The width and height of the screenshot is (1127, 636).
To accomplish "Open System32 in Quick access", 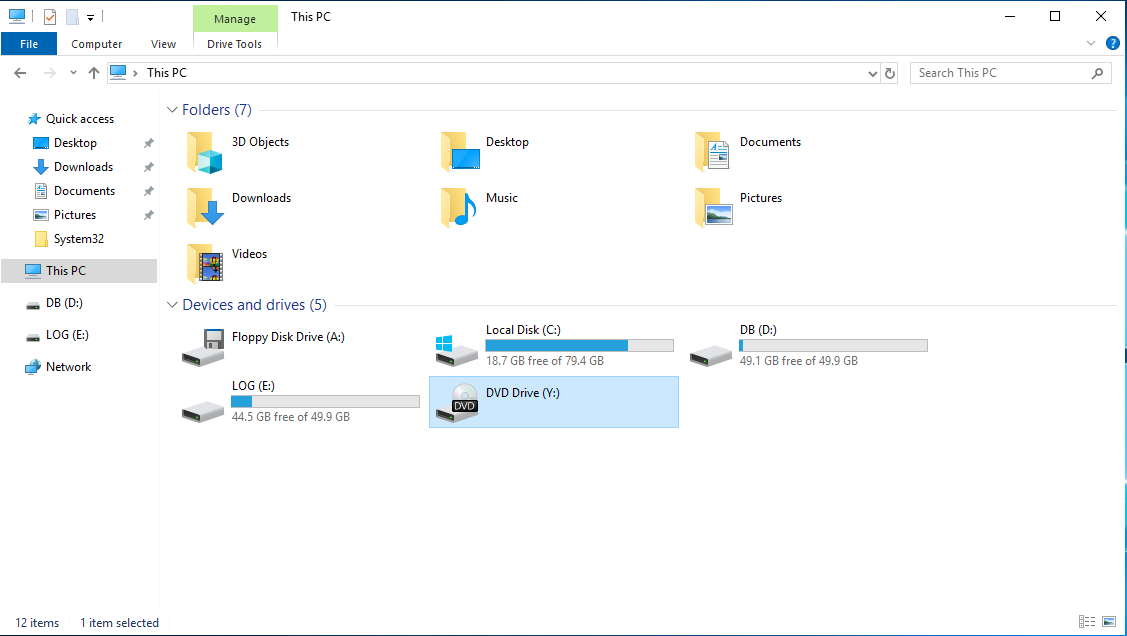I will pos(78,239).
